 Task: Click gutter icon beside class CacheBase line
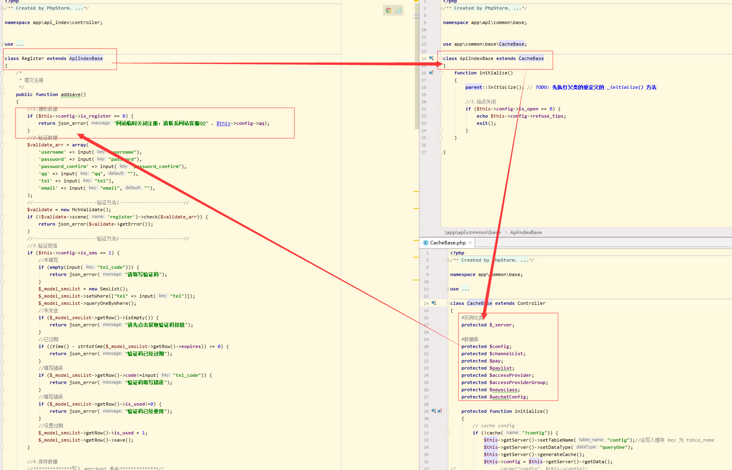tap(434, 303)
